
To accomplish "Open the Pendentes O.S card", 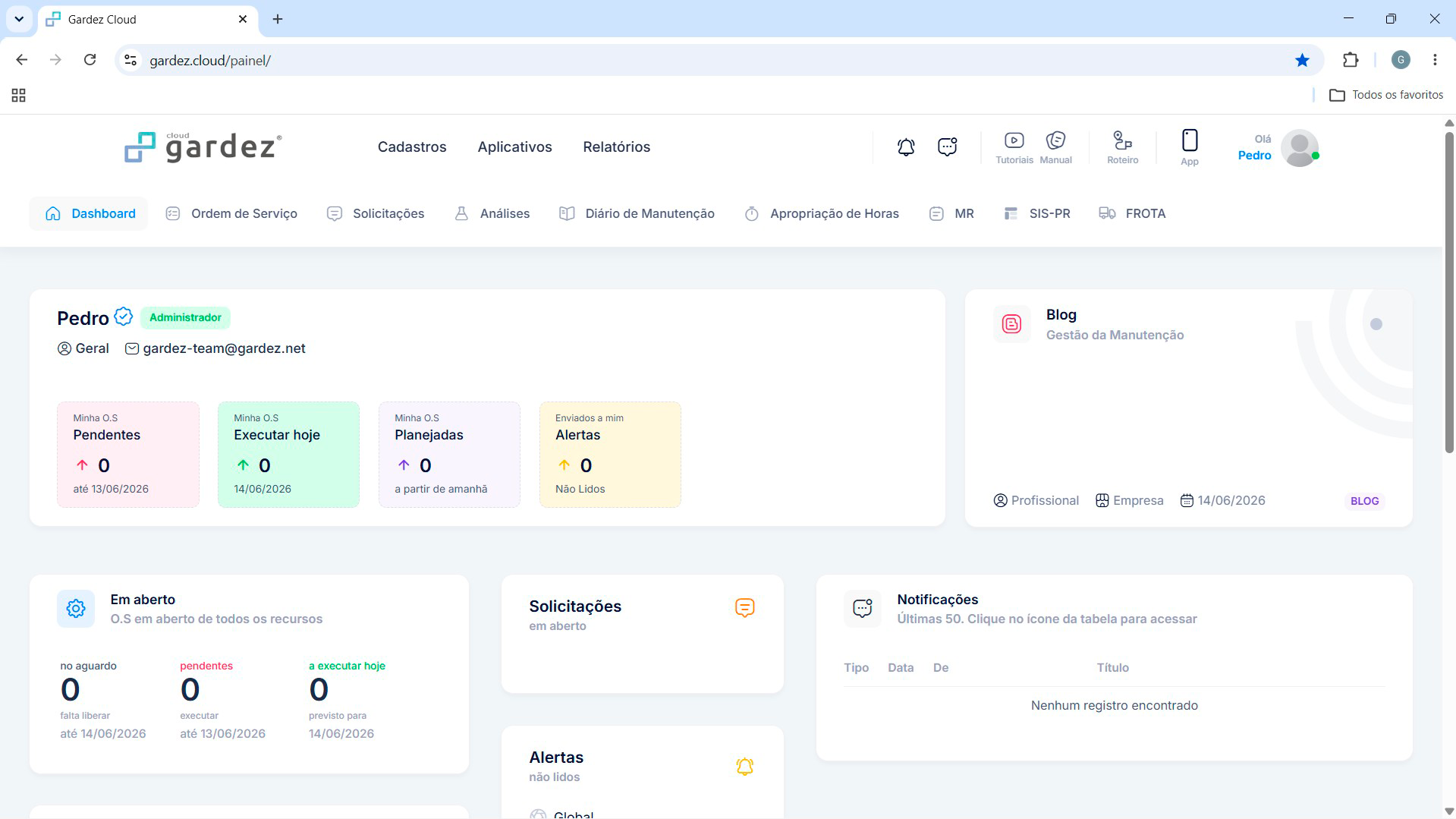I will click(x=128, y=455).
